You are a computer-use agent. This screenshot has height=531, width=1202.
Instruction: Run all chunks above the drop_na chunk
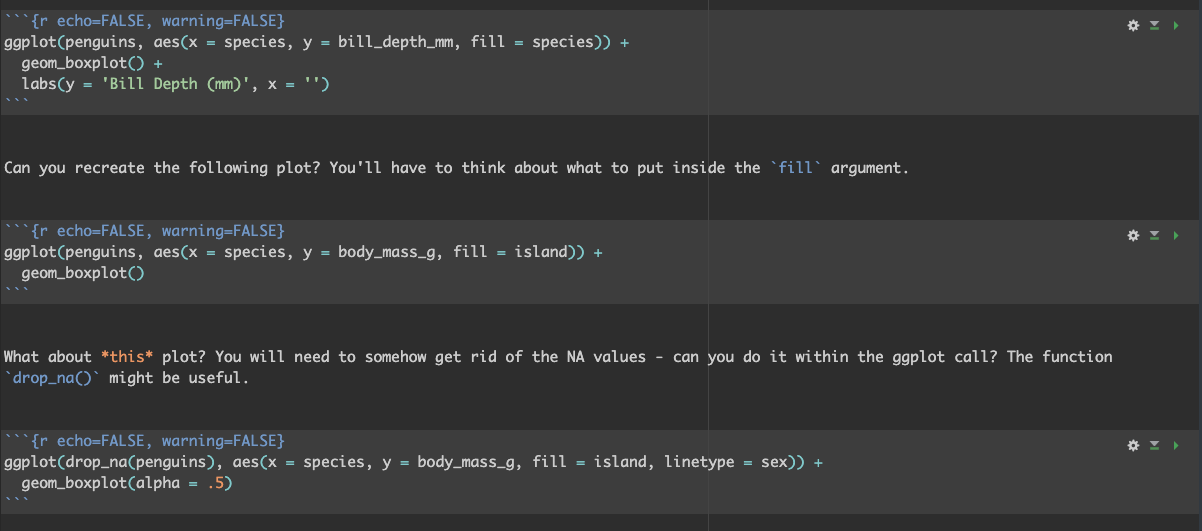1154,445
